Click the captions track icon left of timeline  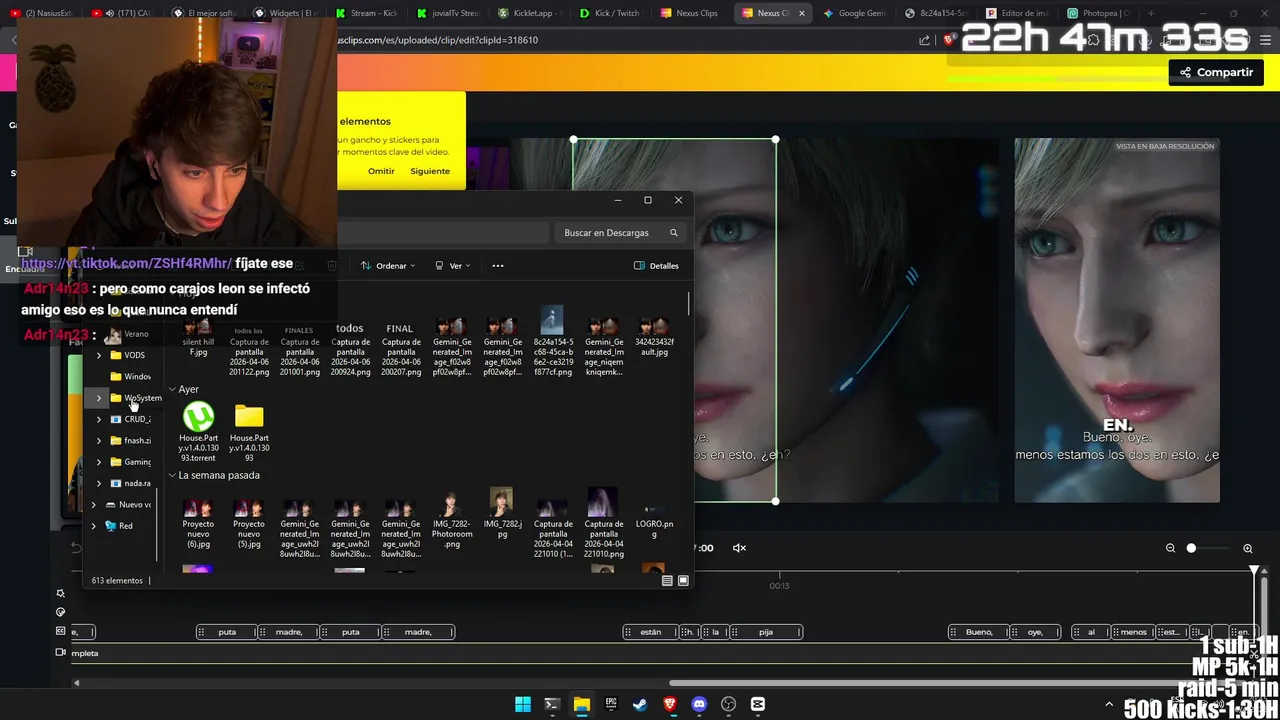tap(61, 631)
